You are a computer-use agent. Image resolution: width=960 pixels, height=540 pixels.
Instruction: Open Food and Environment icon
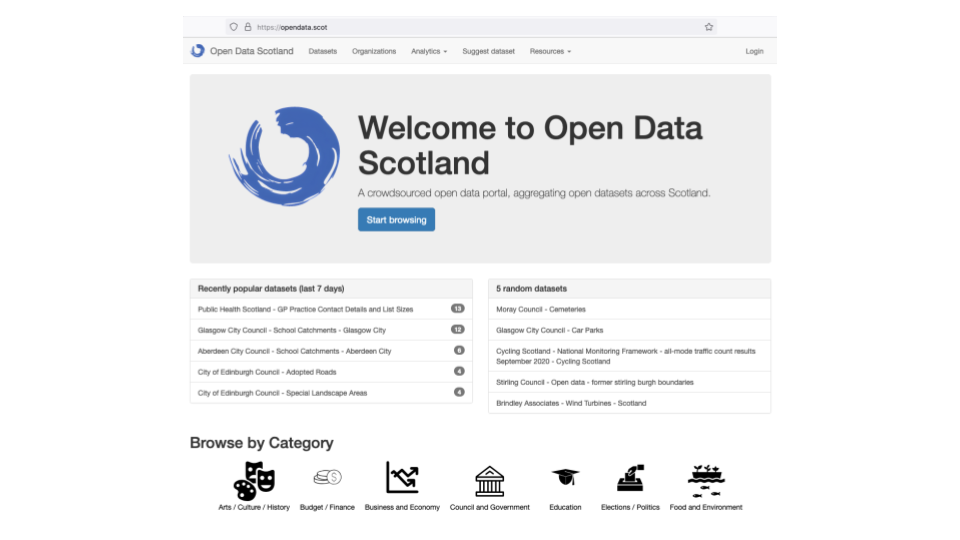coord(706,481)
